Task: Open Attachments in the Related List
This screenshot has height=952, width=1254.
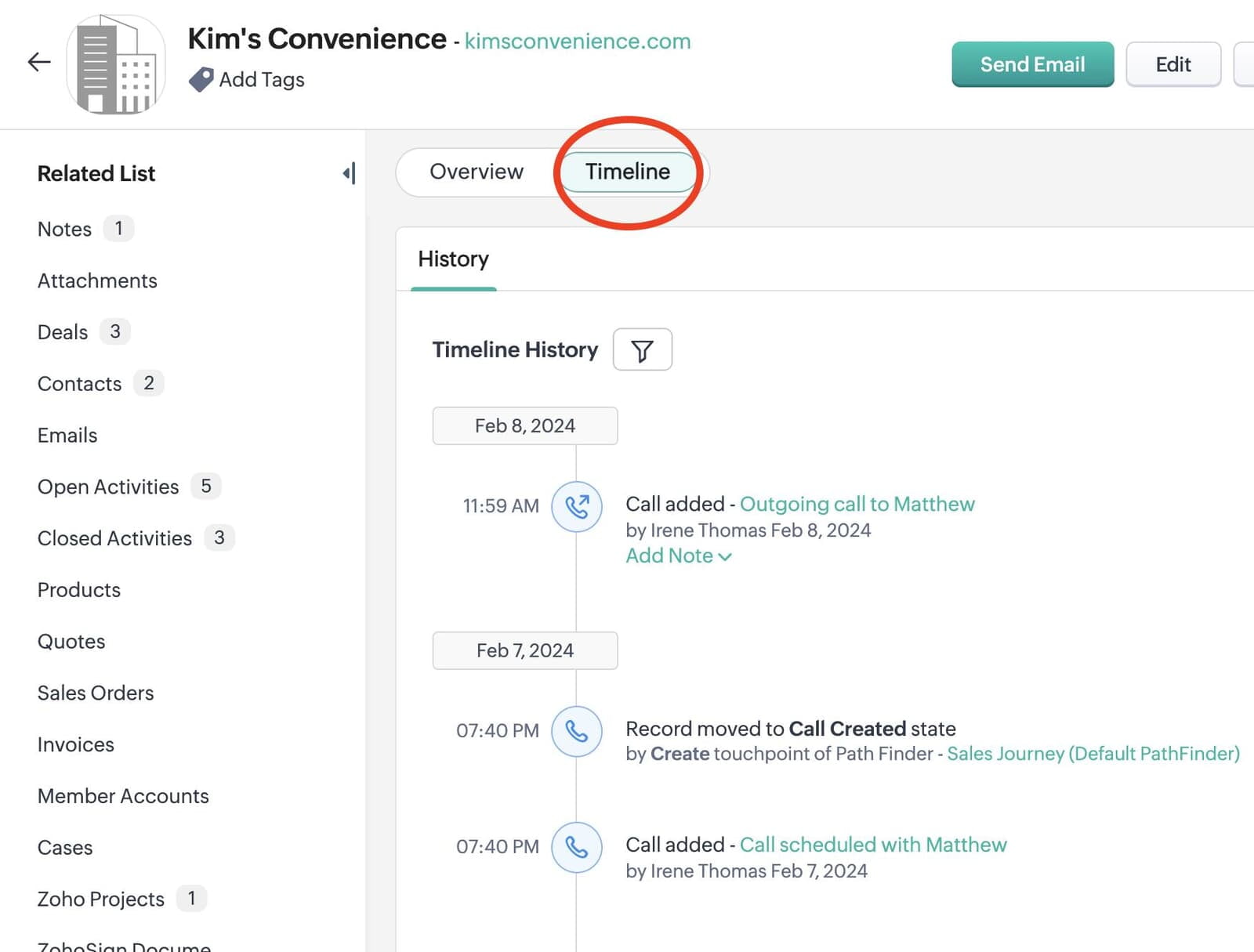Action: 97,281
